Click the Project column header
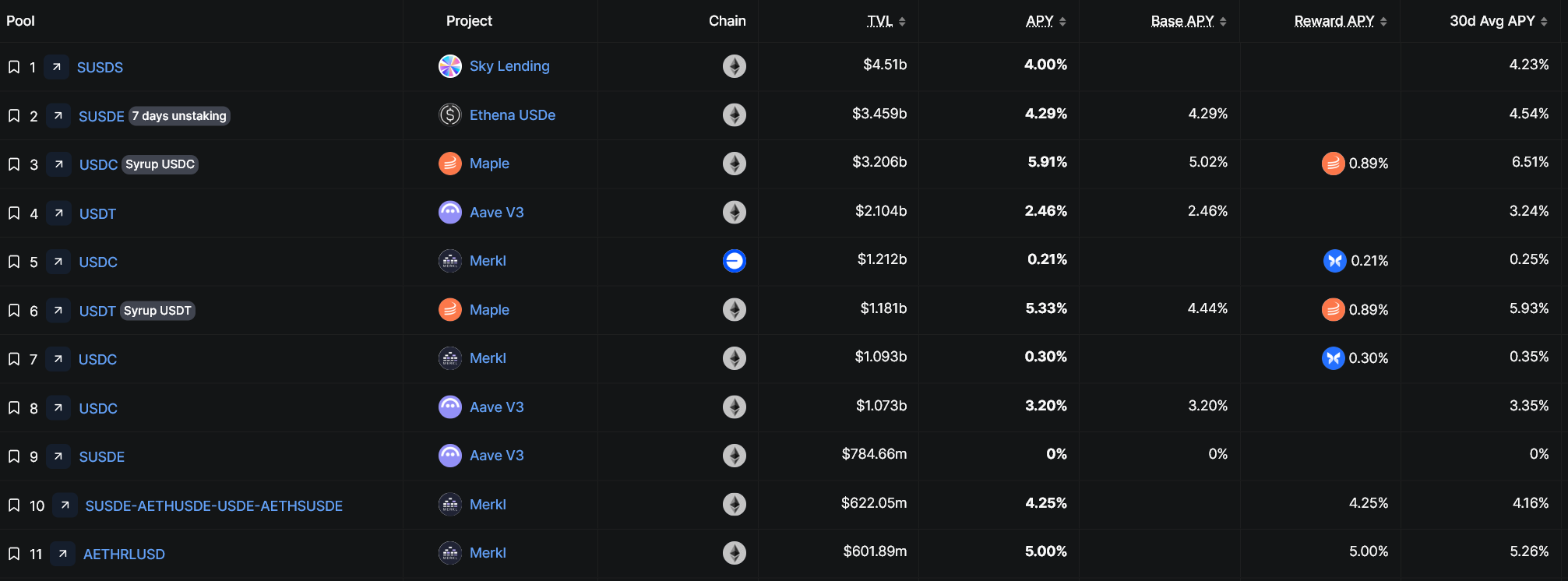Viewport: 1568px width, 581px height. pos(469,21)
